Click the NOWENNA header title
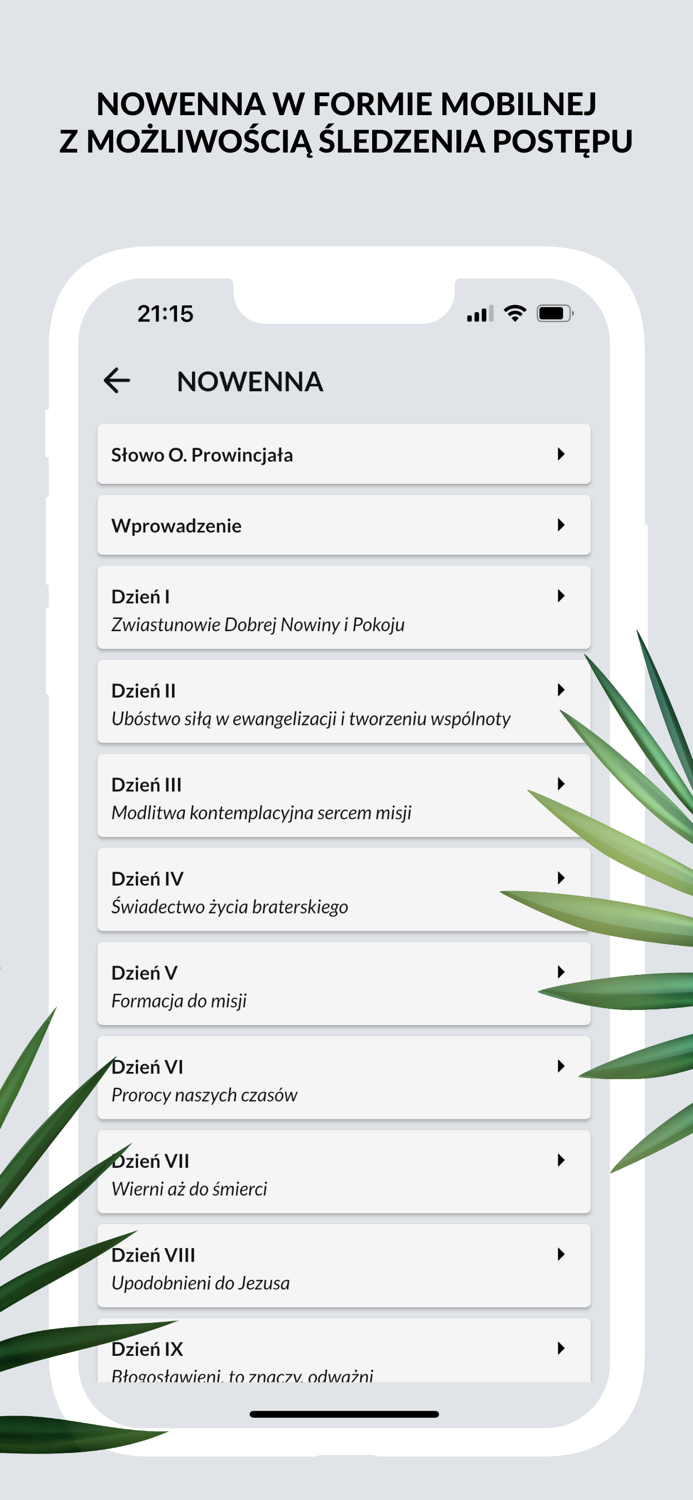The height and width of the screenshot is (1500, 693). point(250,381)
